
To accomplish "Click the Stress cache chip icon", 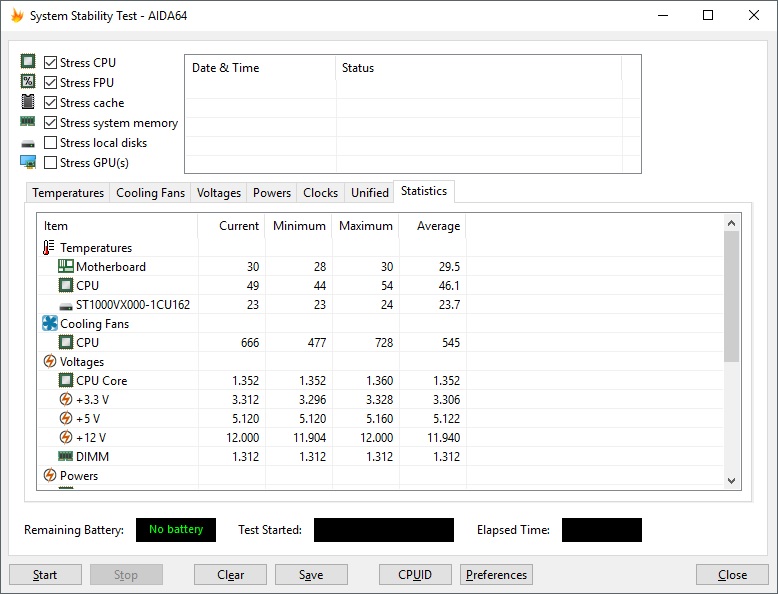I will (x=28, y=102).
